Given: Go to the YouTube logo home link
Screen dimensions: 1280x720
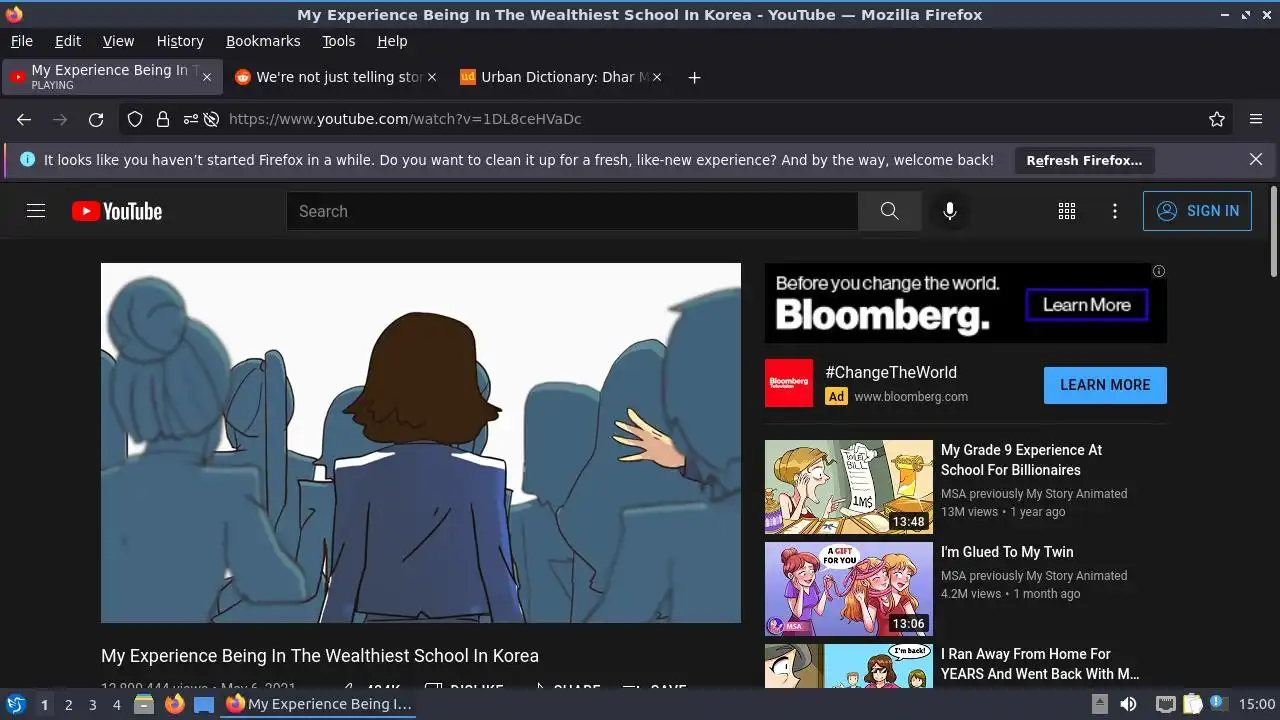Looking at the screenshot, I should (x=117, y=211).
